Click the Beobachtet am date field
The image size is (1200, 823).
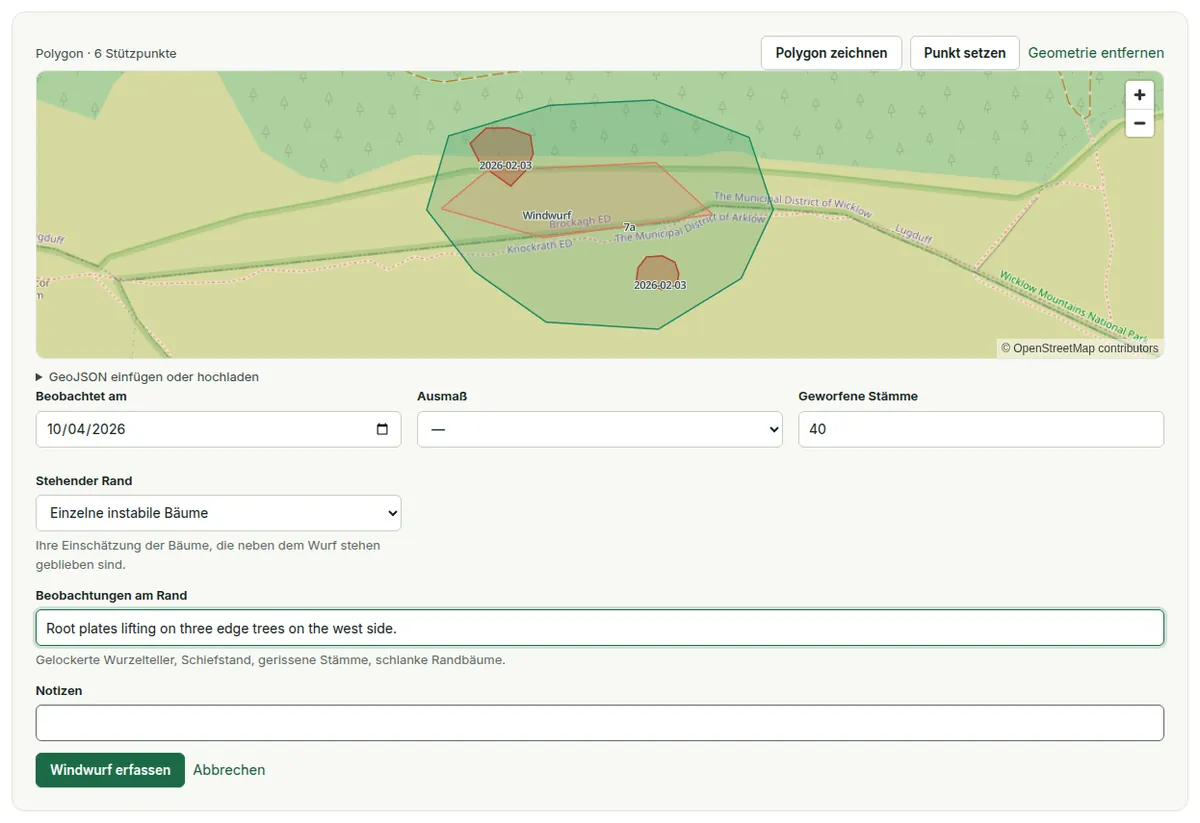(x=218, y=429)
